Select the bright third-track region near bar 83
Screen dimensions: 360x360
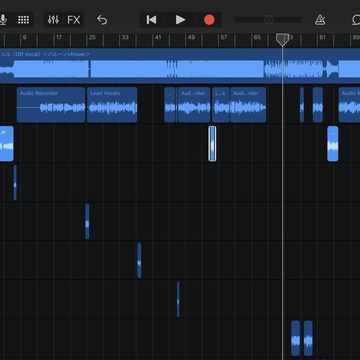click(333, 144)
